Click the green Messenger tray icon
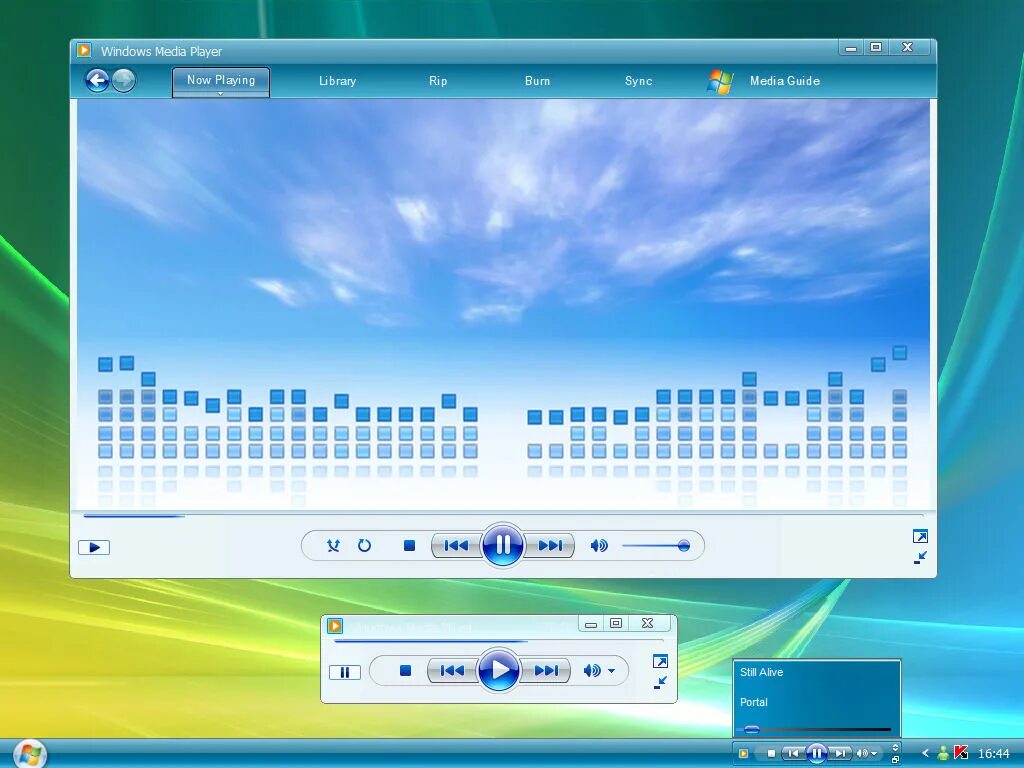Screen dimensions: 1024x768 [x=943, y=753]
